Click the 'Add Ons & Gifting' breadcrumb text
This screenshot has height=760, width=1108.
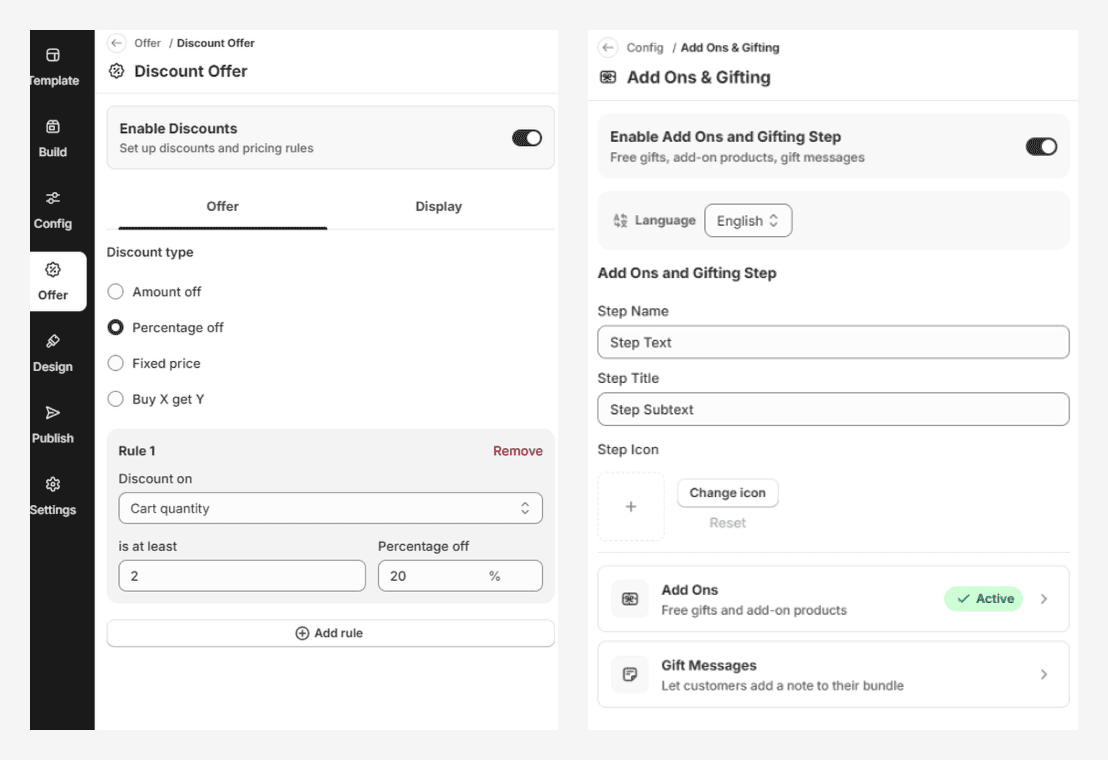(730, 47)
